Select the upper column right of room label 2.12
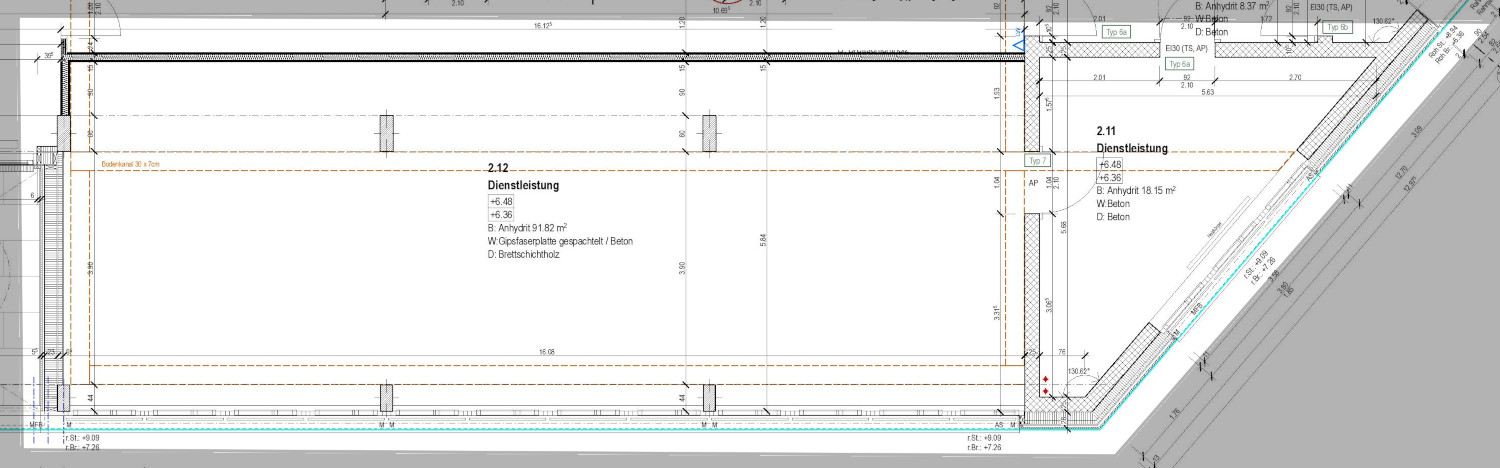The height and width of the screenshot is (468, 1500). click(710, 133)
